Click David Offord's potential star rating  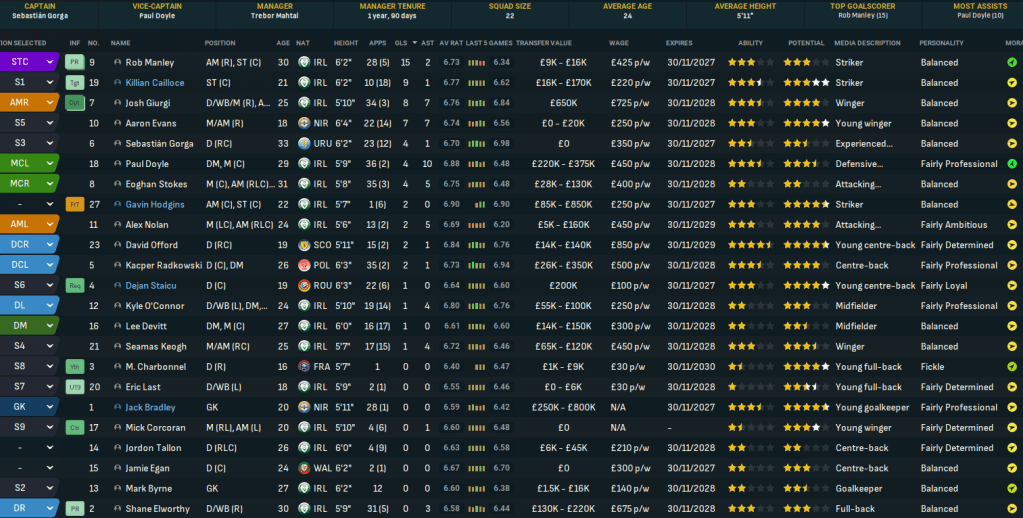pyautogui.click(x=806, y=245)
